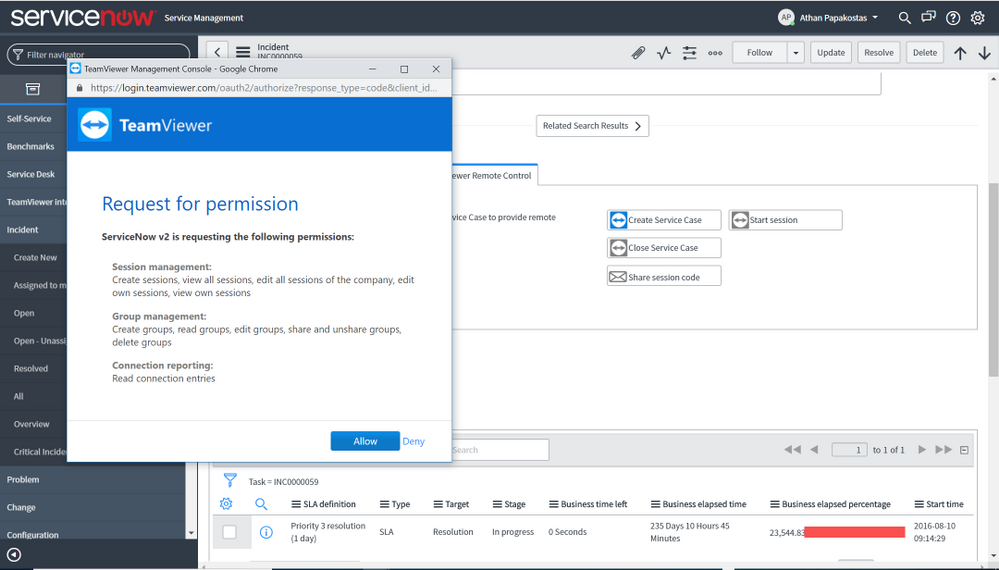The height and width of the screenshot is (570, 999).
Task: Click the Delete button
Action: click(x=924, y=53)
